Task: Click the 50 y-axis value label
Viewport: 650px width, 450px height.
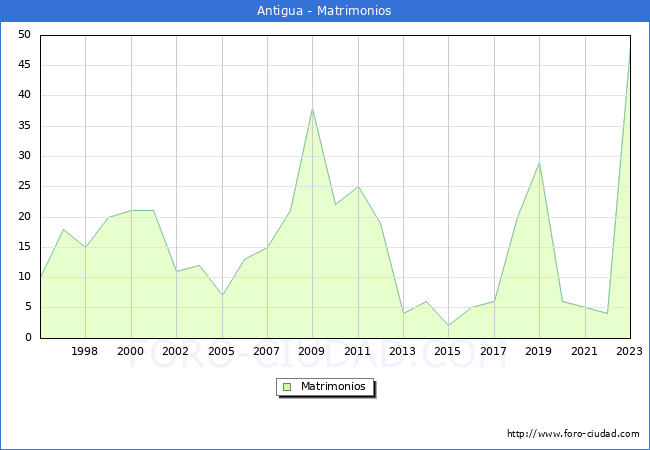Action: [x=23, y=35]
